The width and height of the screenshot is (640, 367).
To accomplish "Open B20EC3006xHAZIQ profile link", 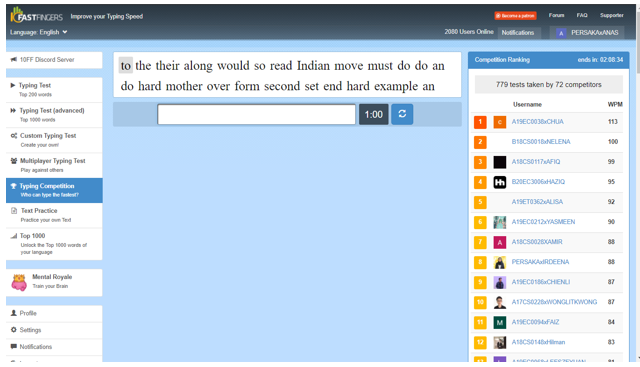I will [x=538, y=182].
